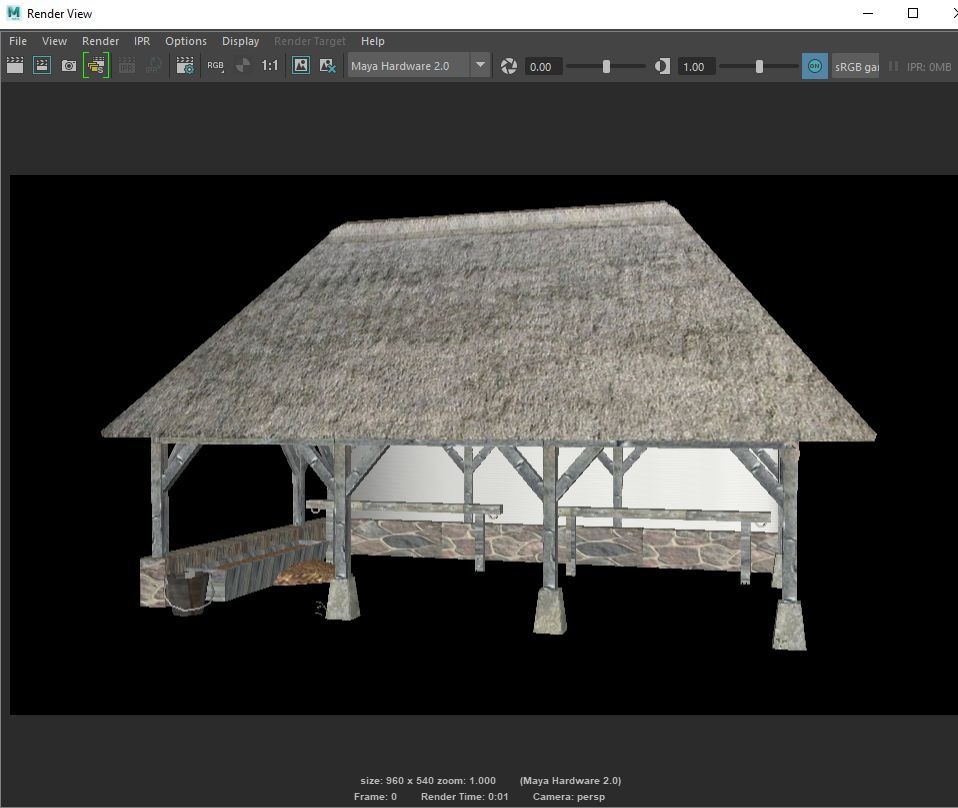
Task: Reset gamma using the half-circle contrast icon
Action: (x=662, y=66)
